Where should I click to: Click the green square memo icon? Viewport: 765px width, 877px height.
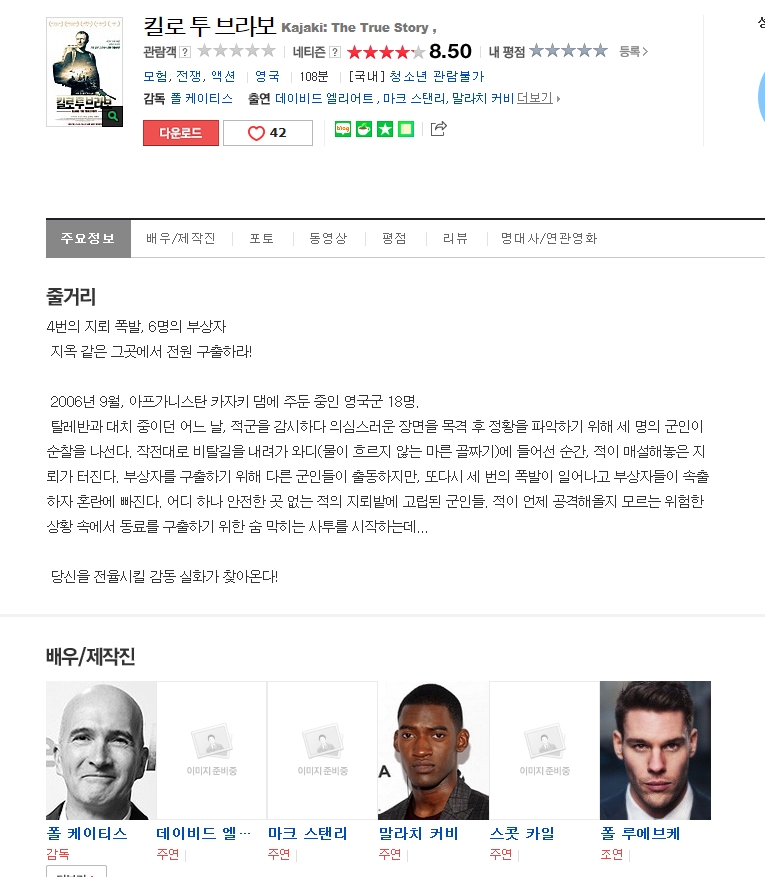[406, 129]
